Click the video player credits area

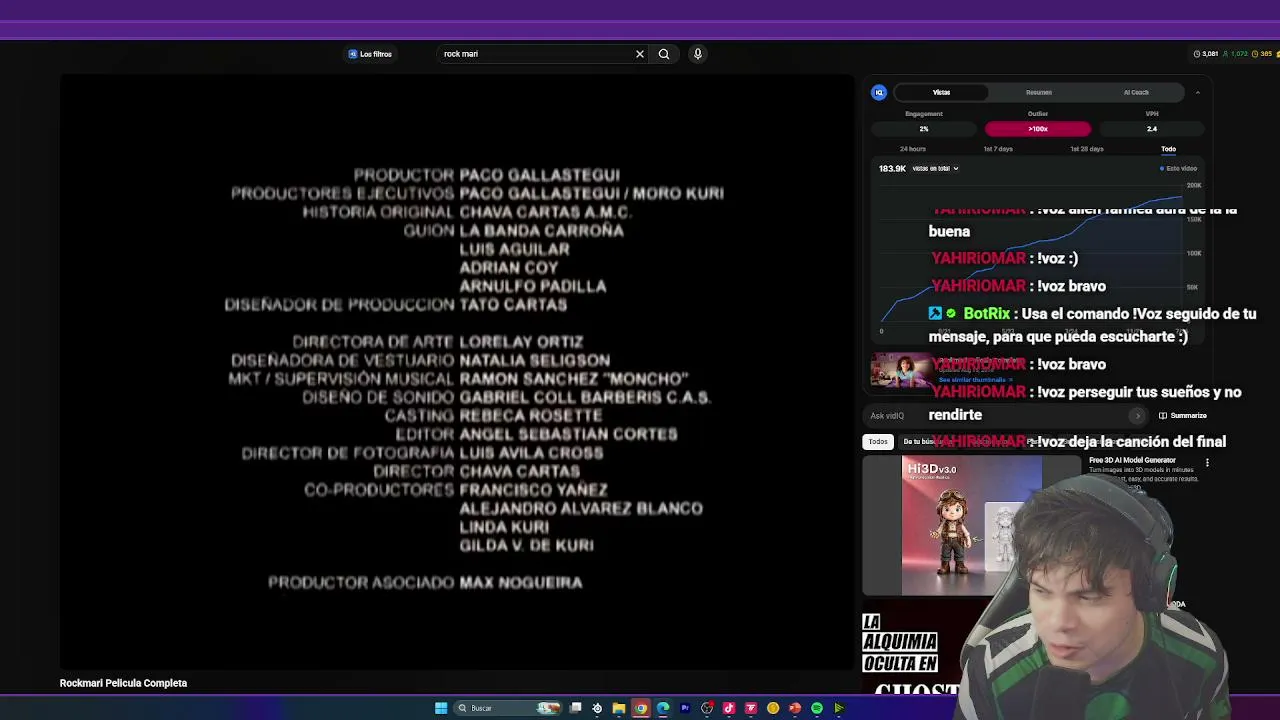pyautogui.click(x=458, y=372)
